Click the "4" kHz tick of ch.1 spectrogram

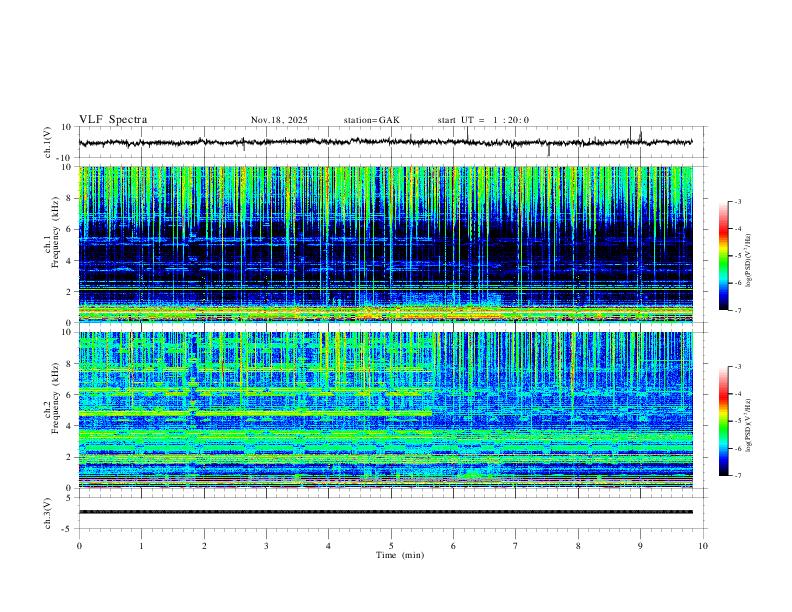click(x=69, y=261)
